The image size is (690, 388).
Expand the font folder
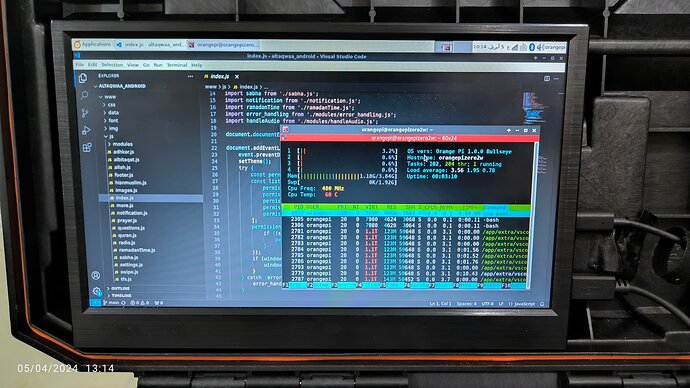tap(112, 121)
